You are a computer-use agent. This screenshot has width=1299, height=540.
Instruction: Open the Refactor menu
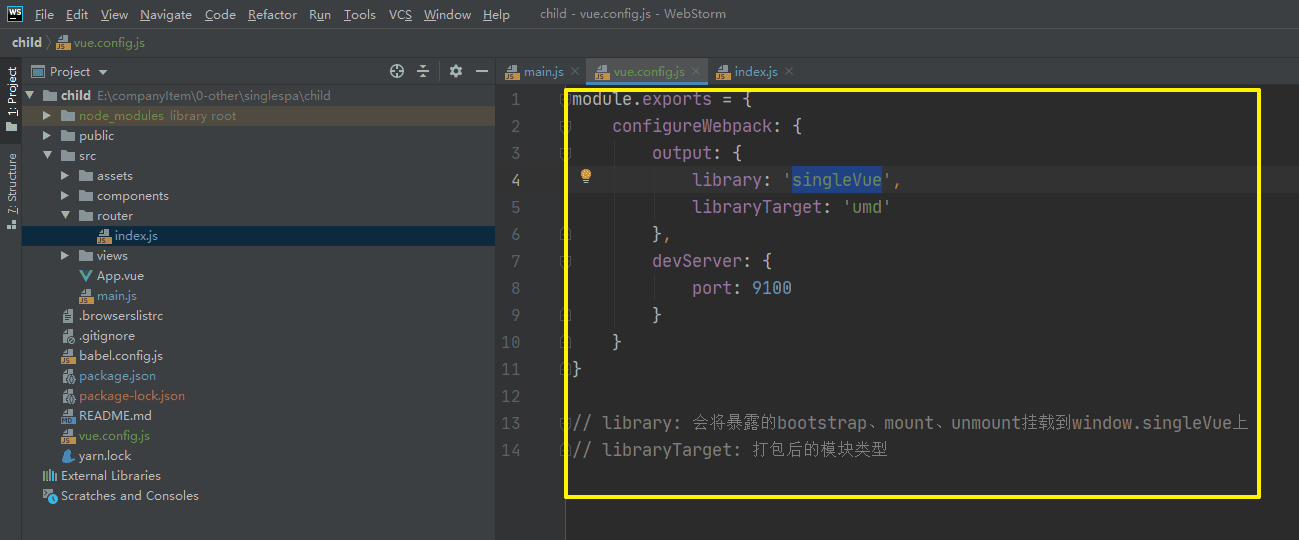(272, 15)
